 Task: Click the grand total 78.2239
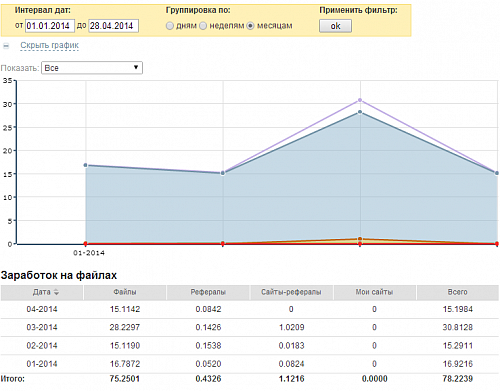pyautogui.click(x=458, y=379)
